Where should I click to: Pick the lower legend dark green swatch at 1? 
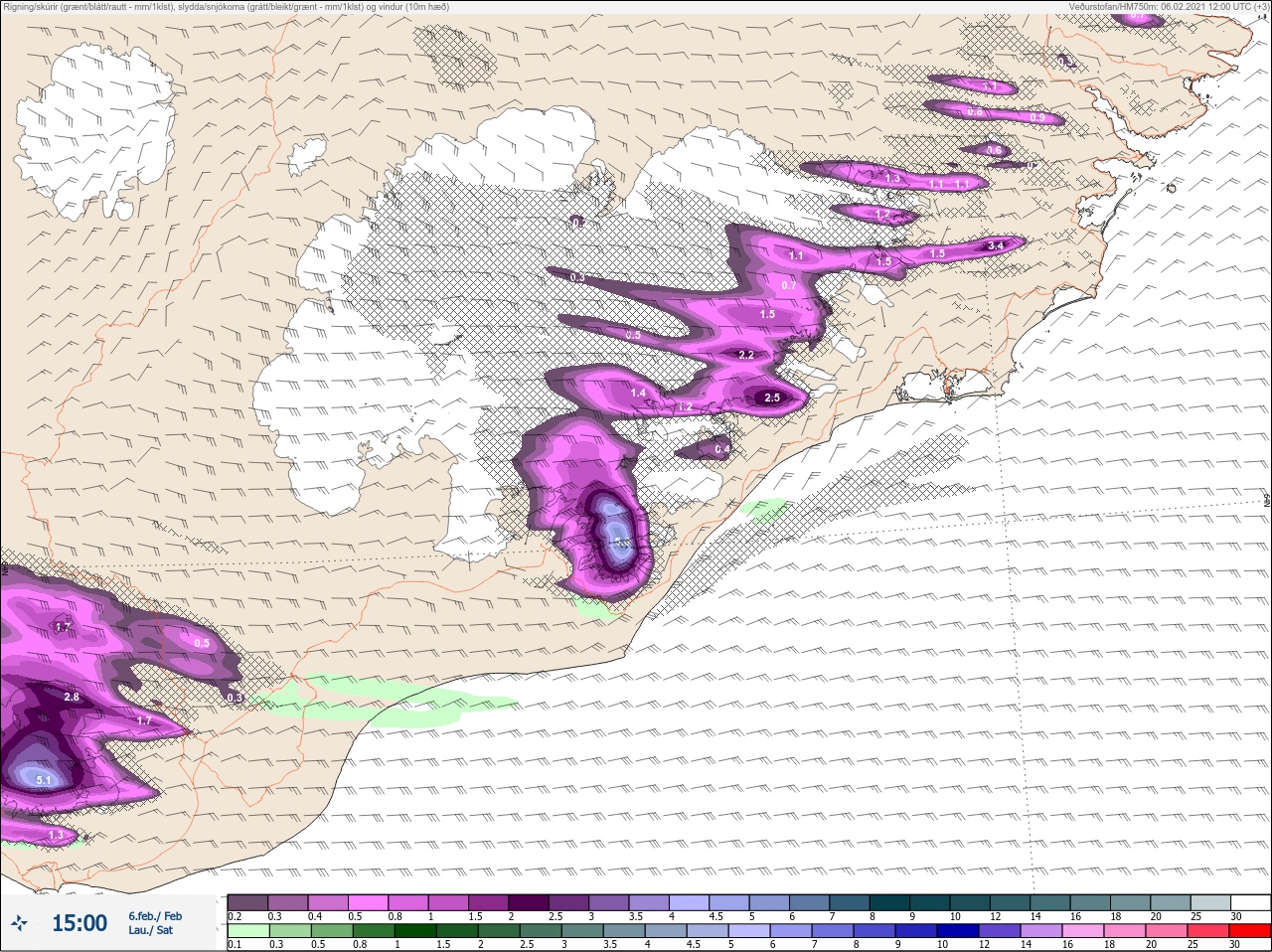(414, 931)
